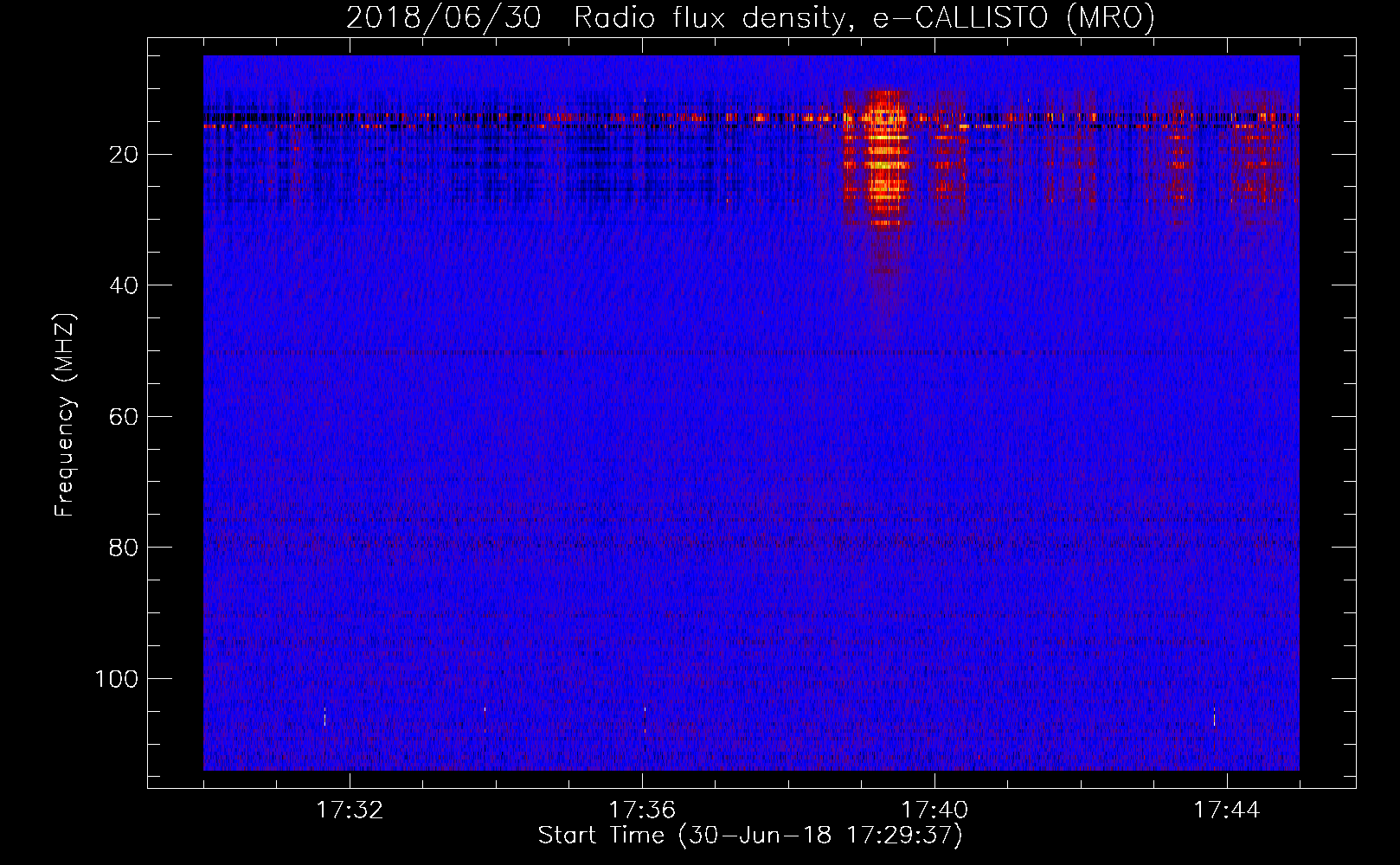The width and height of the screenshot is (1400, 865).
Task: Click the 20 MHz frequency tick label
Action: 124,155
